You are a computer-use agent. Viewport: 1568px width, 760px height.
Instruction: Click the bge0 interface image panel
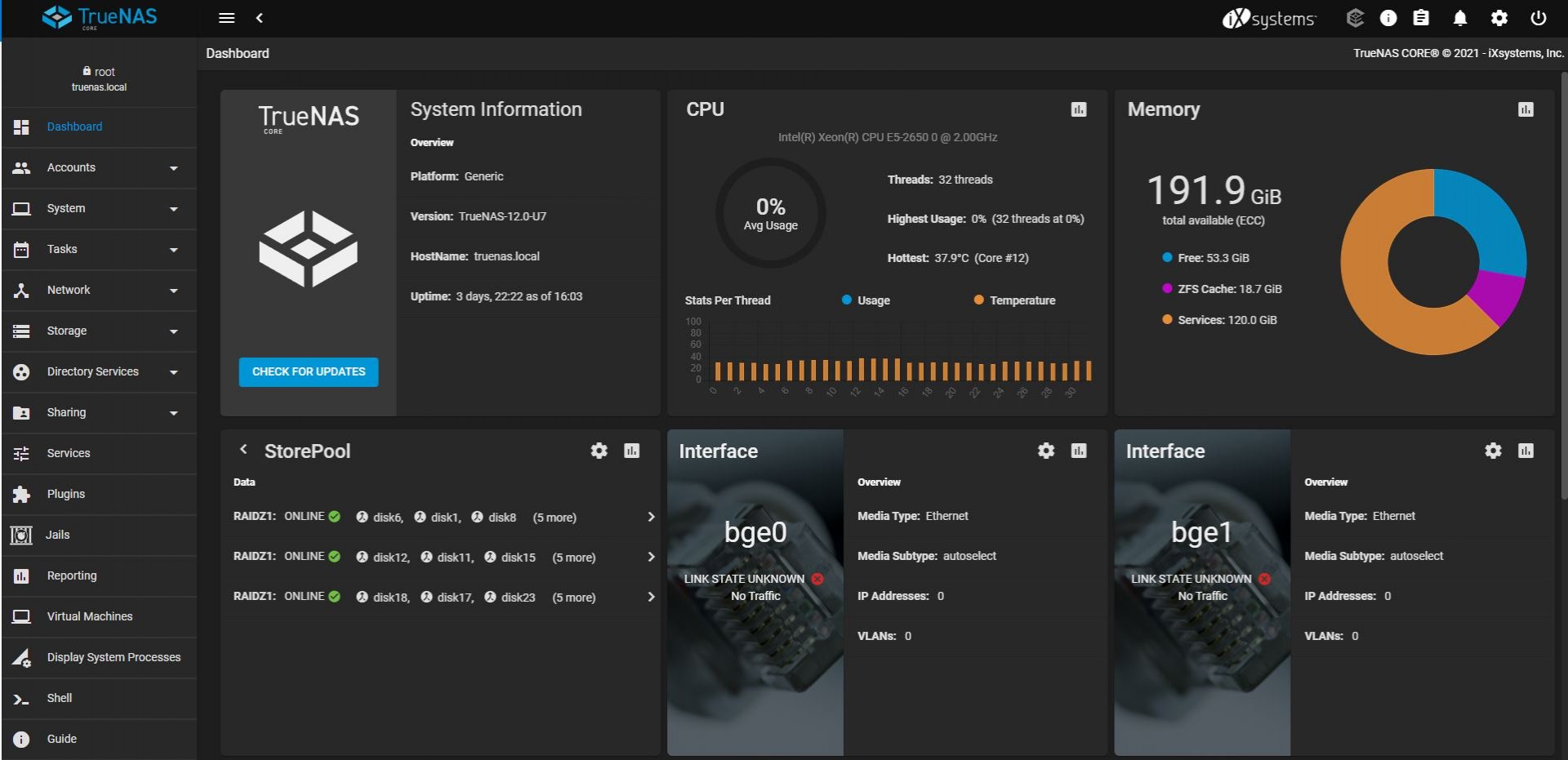[755, 593]
